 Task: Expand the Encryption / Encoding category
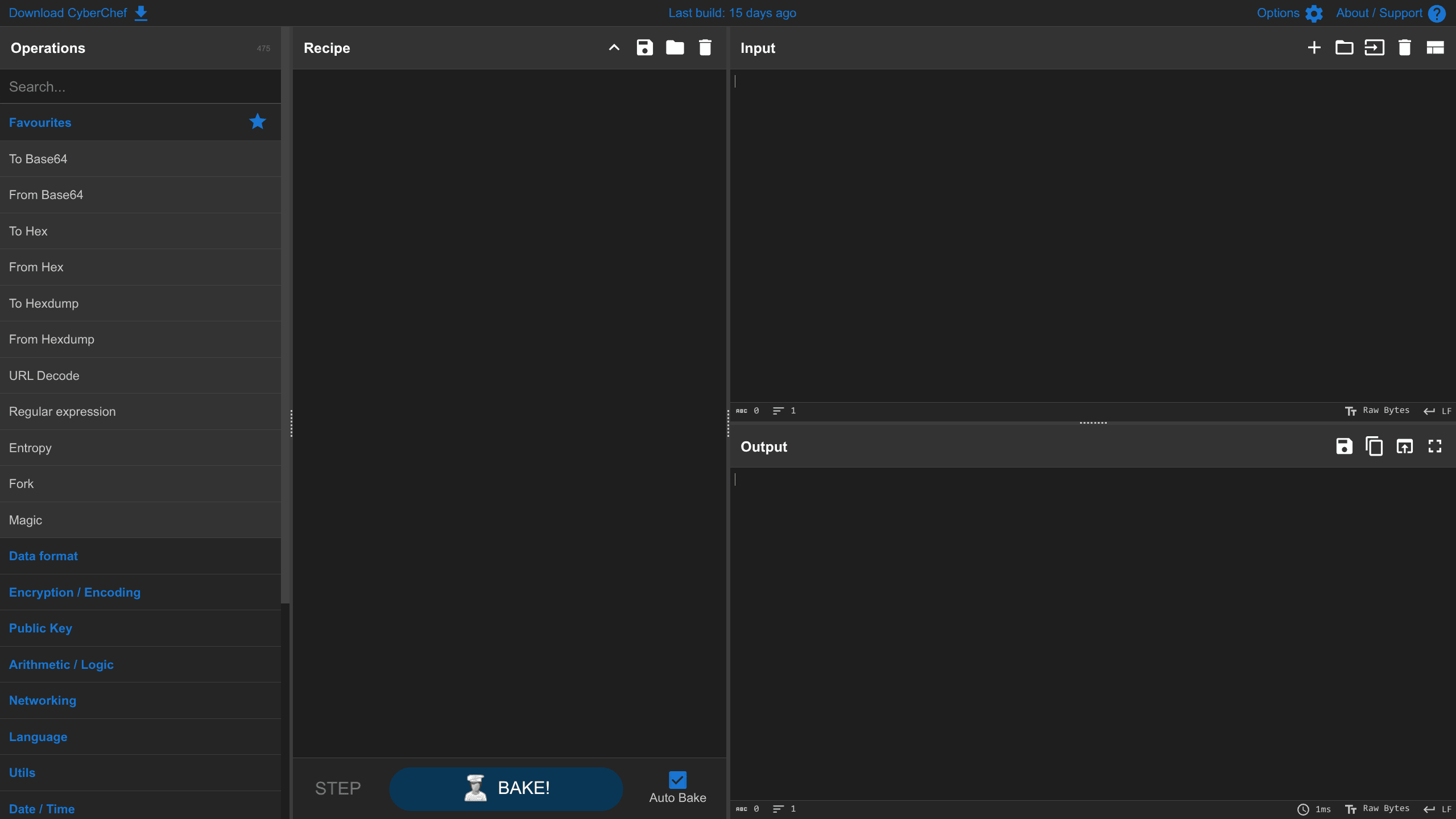point(140,592)
